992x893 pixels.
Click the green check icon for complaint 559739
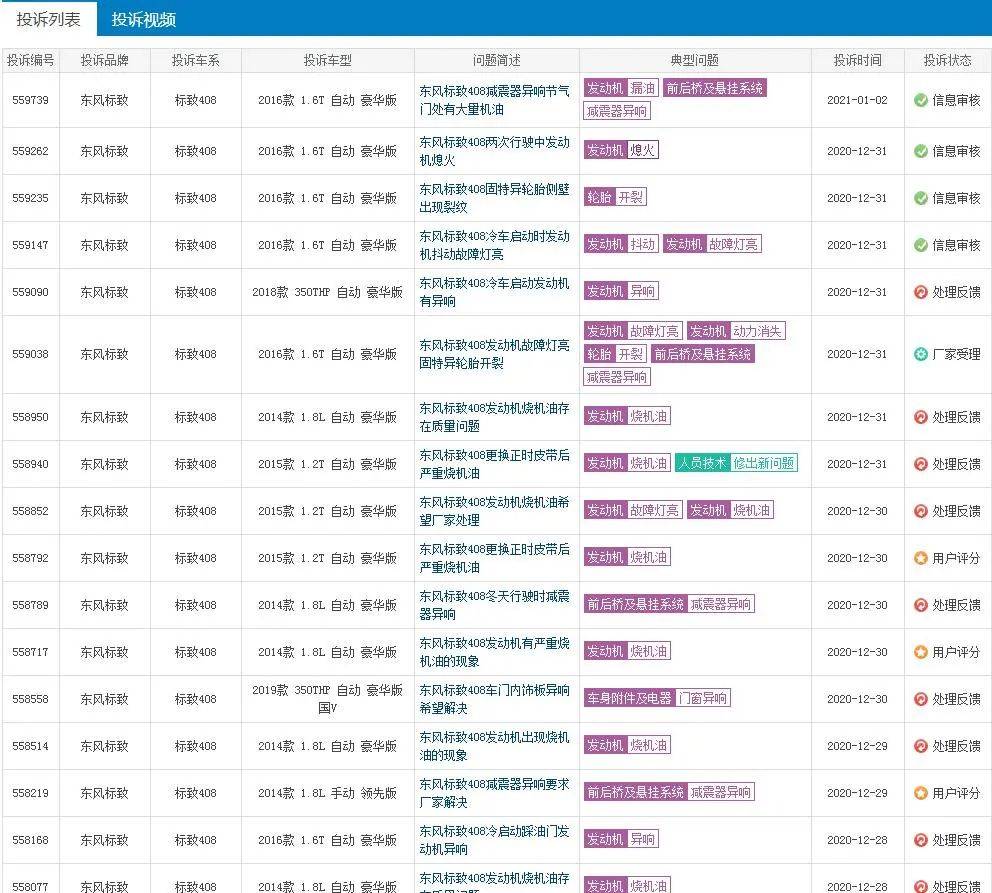(921, 100)
